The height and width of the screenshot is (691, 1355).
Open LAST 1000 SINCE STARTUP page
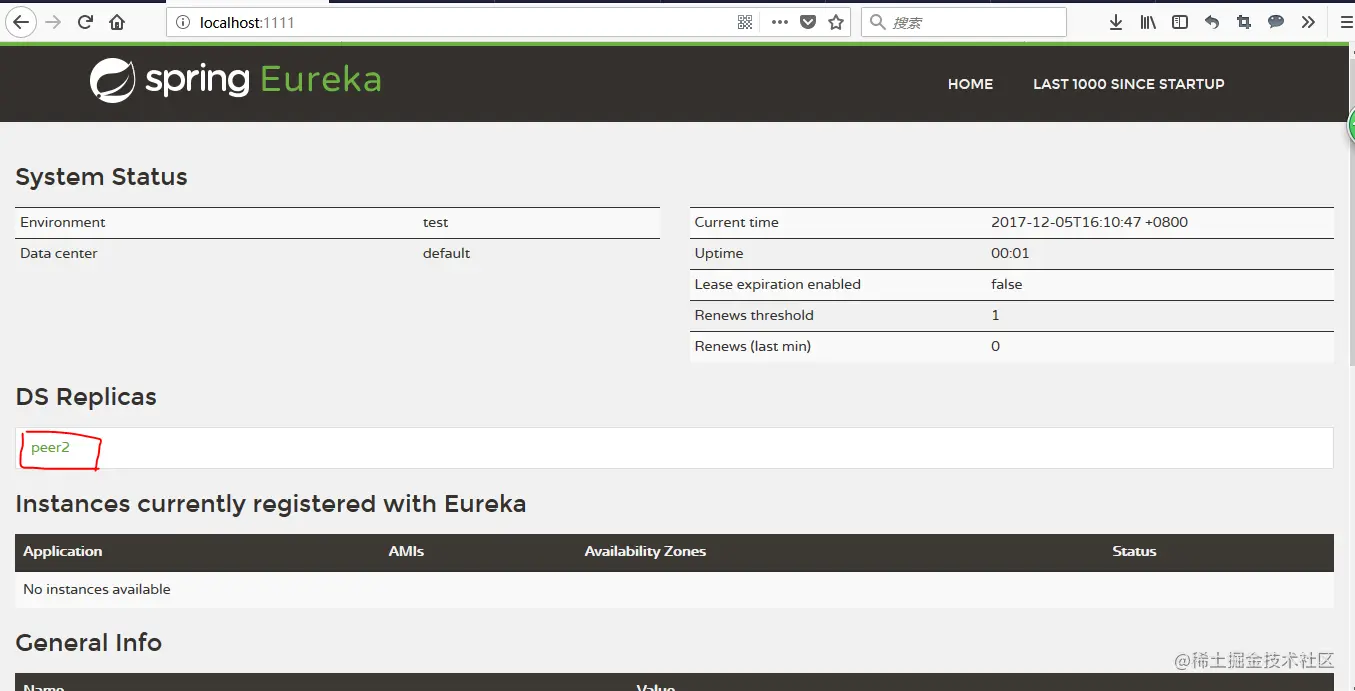(x=1129, y=84)
